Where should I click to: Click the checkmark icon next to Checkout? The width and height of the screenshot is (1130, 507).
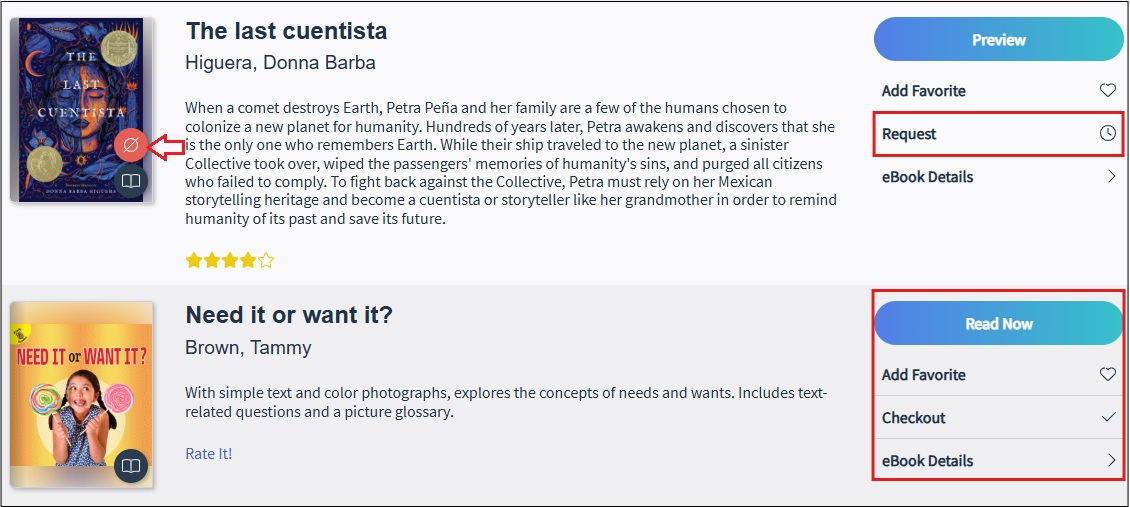pyautogui.click(x=1109, y=418)
